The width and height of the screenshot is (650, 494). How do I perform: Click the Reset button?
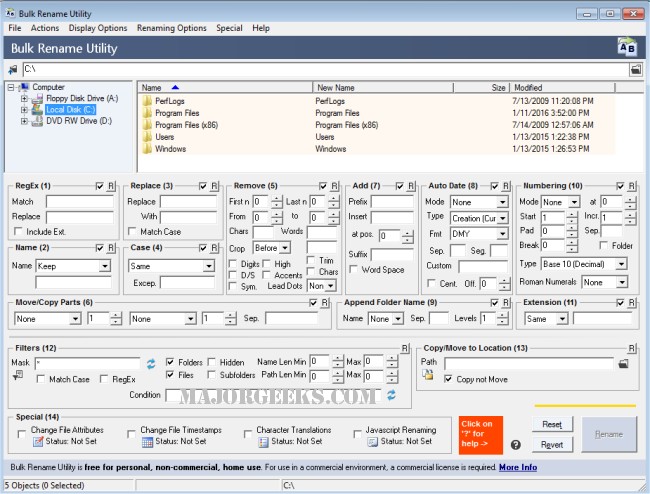pos(551,425)
